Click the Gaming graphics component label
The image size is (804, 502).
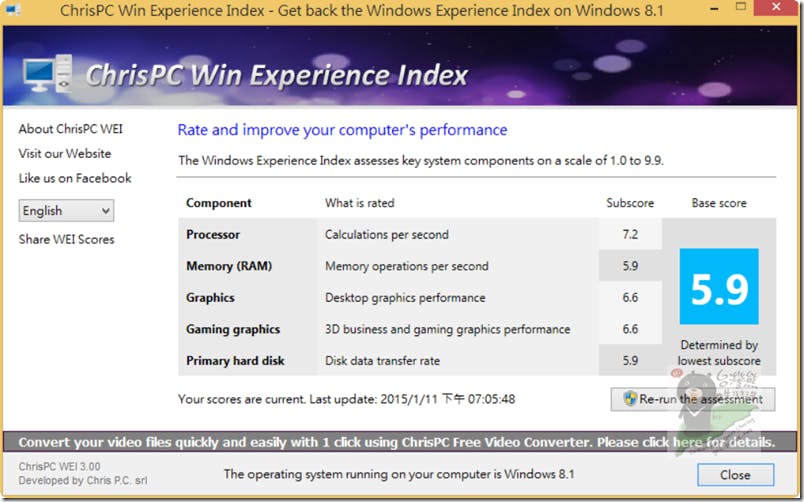click(x=233, y=329)
